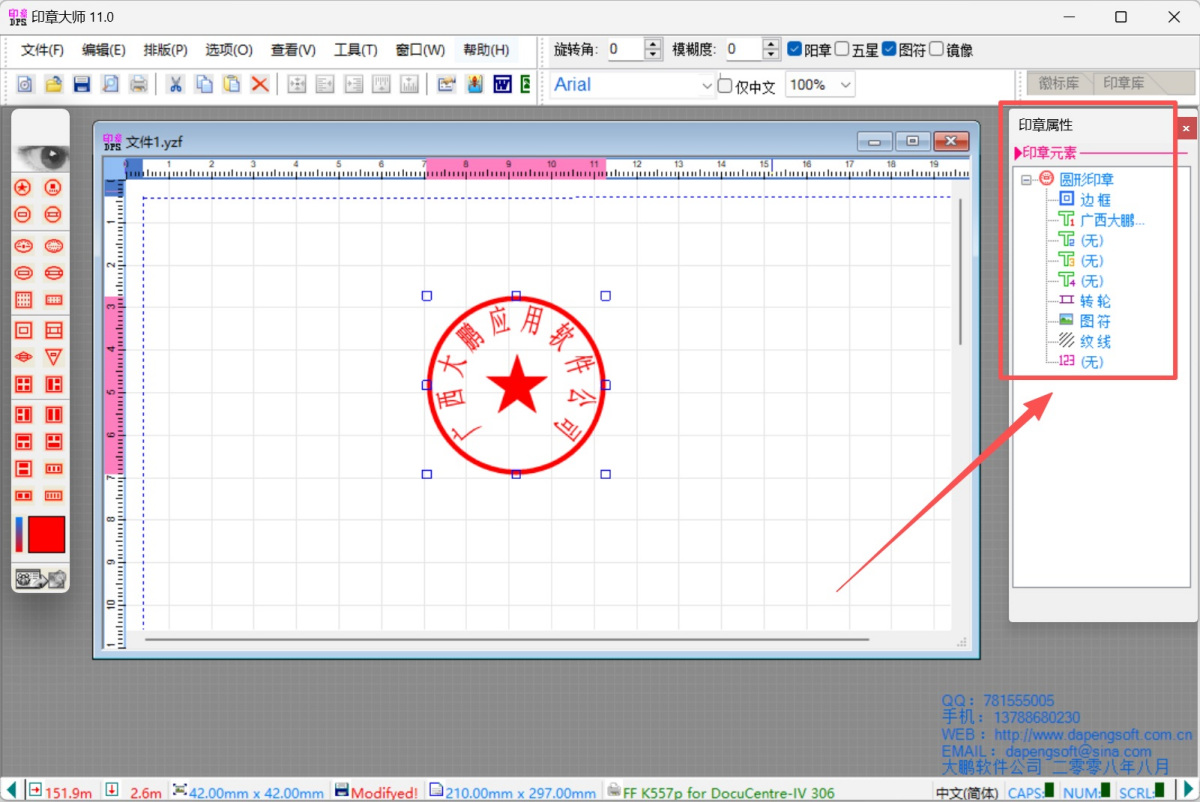The image size is (1200, 802).
Task: Click the Print icon in toolbar
Action: pos(139,84)
